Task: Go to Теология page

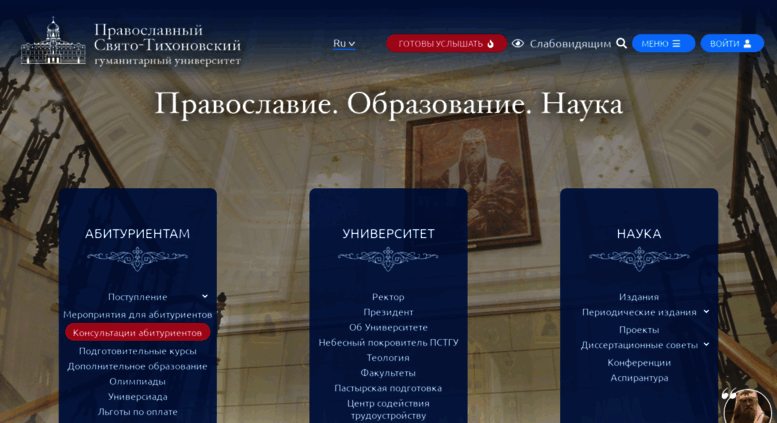Action: [x=388, y=358]
